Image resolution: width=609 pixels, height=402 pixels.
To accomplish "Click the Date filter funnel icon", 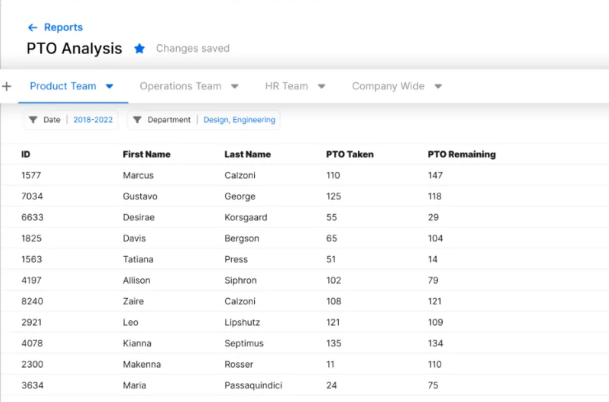I will pos(33,120).
